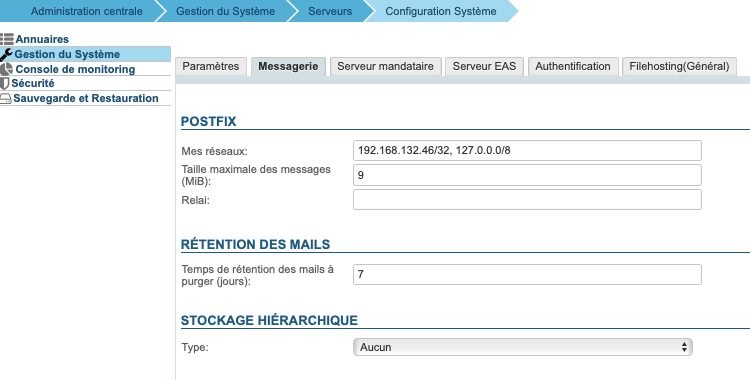This screenshot has height=380, width=750.
Task: Go to the Serveur EAS tab
Action: point(485,67)
